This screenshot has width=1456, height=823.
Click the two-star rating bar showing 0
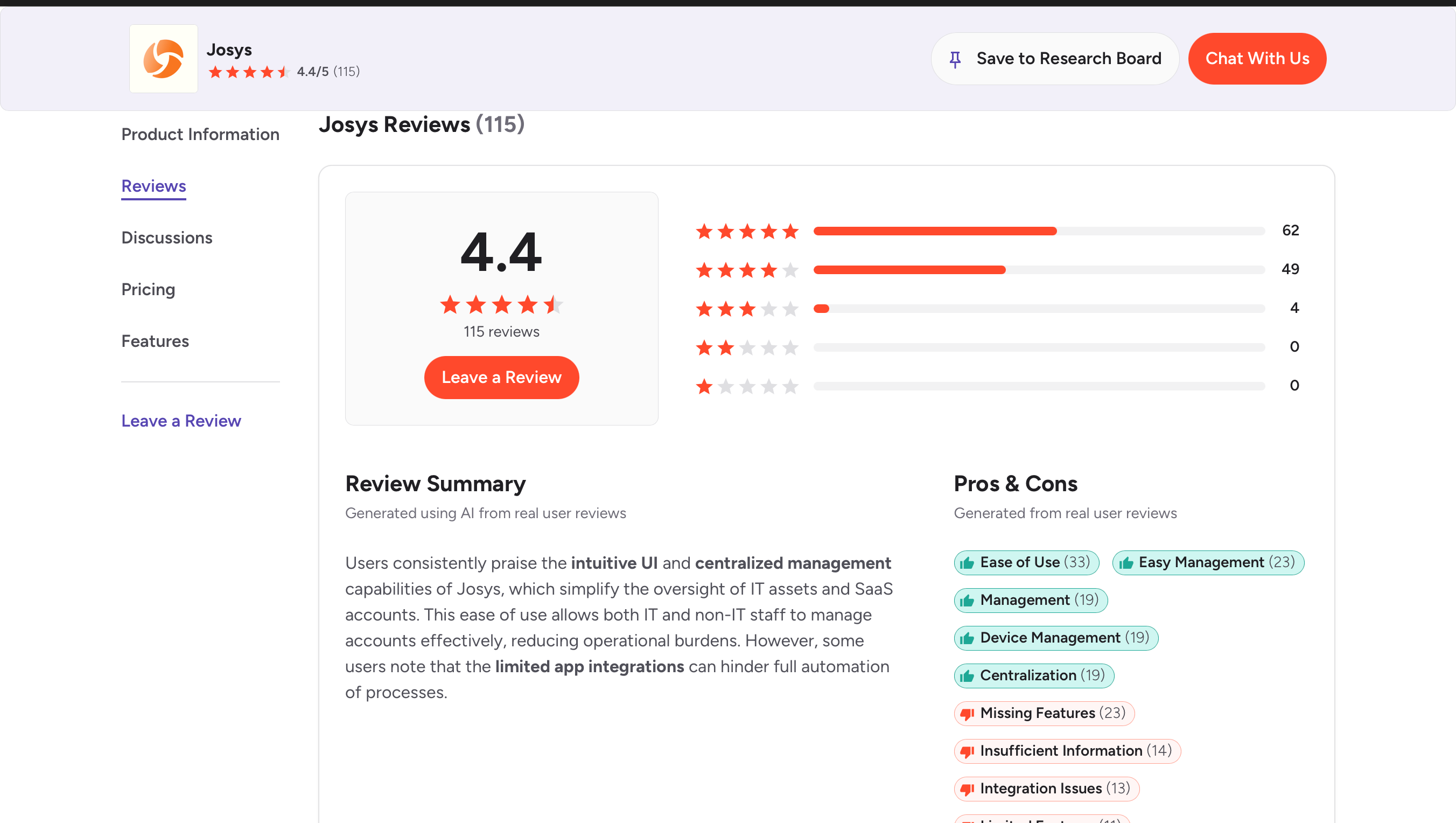pos(1039,347)
